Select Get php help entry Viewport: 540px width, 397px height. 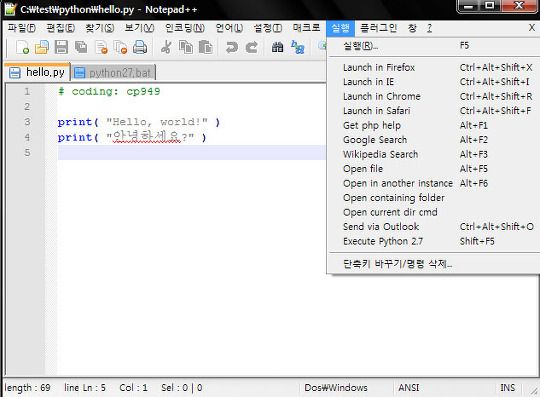coord(434,125)
